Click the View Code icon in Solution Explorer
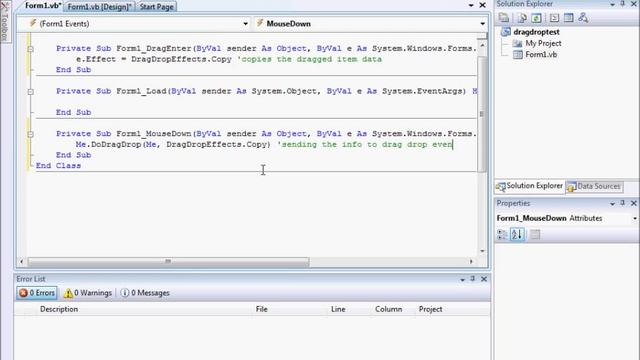 (x=554, y=18)
